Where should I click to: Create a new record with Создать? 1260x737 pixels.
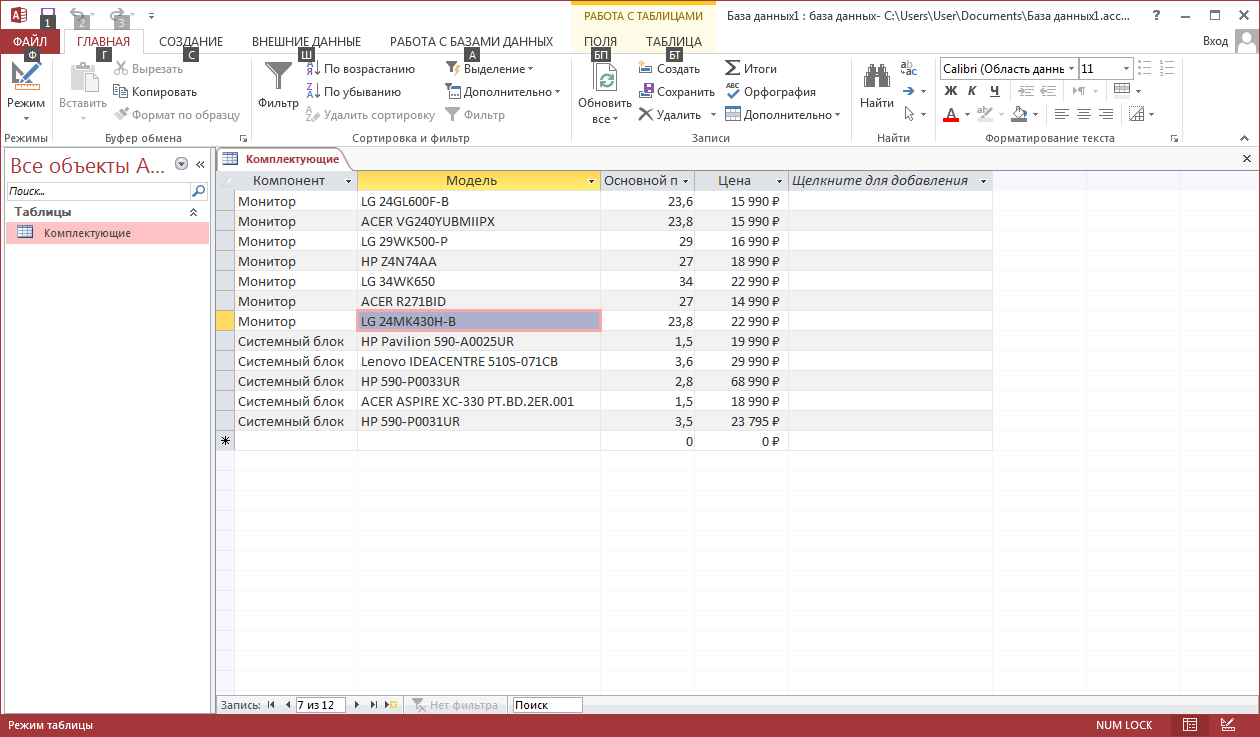[669, 69]
